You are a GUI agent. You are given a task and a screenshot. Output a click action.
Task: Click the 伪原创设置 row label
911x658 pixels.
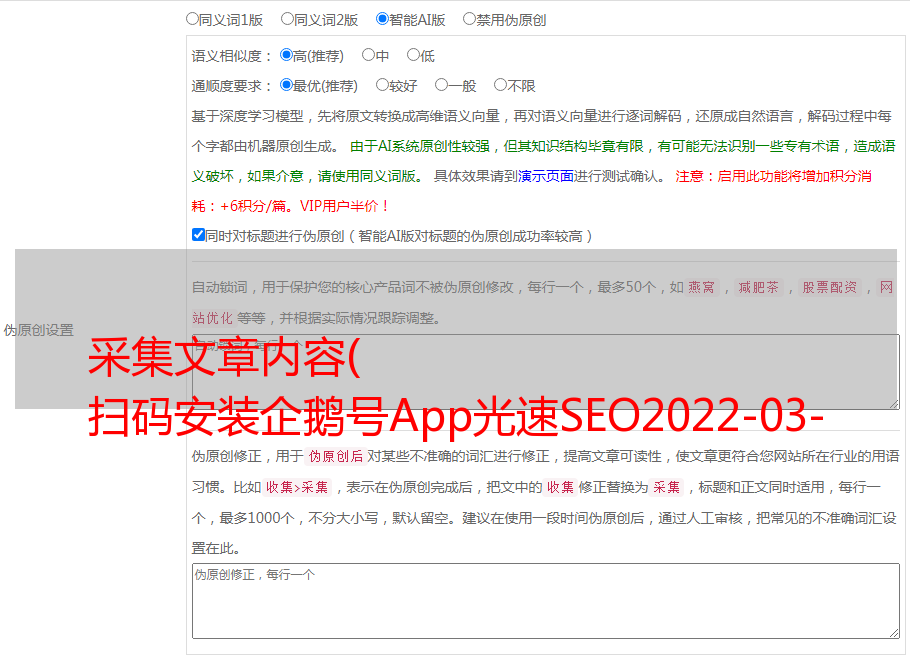click(39, 330)
